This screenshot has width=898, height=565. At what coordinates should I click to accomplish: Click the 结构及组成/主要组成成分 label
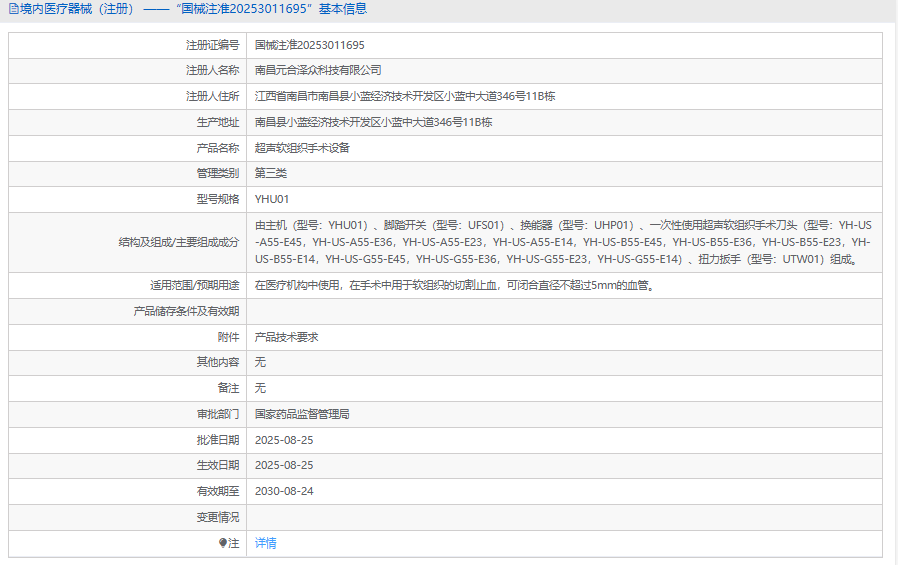click(x=179, y=242)
